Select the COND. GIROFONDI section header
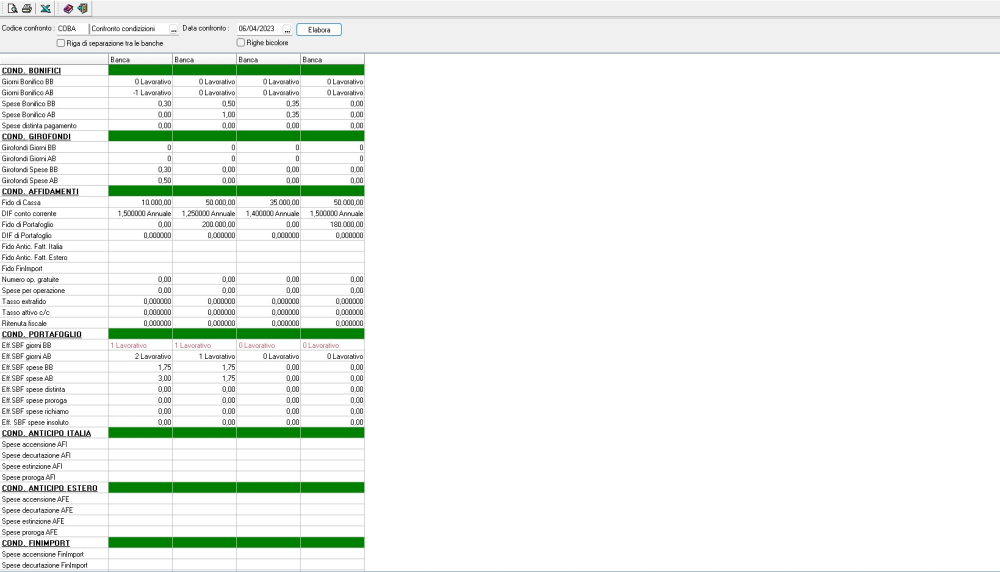Screen dimensions: 1000x572 click(36, 136)
